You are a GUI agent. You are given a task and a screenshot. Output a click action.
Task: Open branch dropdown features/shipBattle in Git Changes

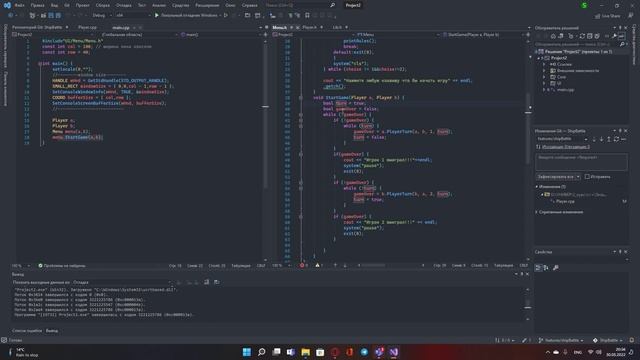click(x=562, y=139)
